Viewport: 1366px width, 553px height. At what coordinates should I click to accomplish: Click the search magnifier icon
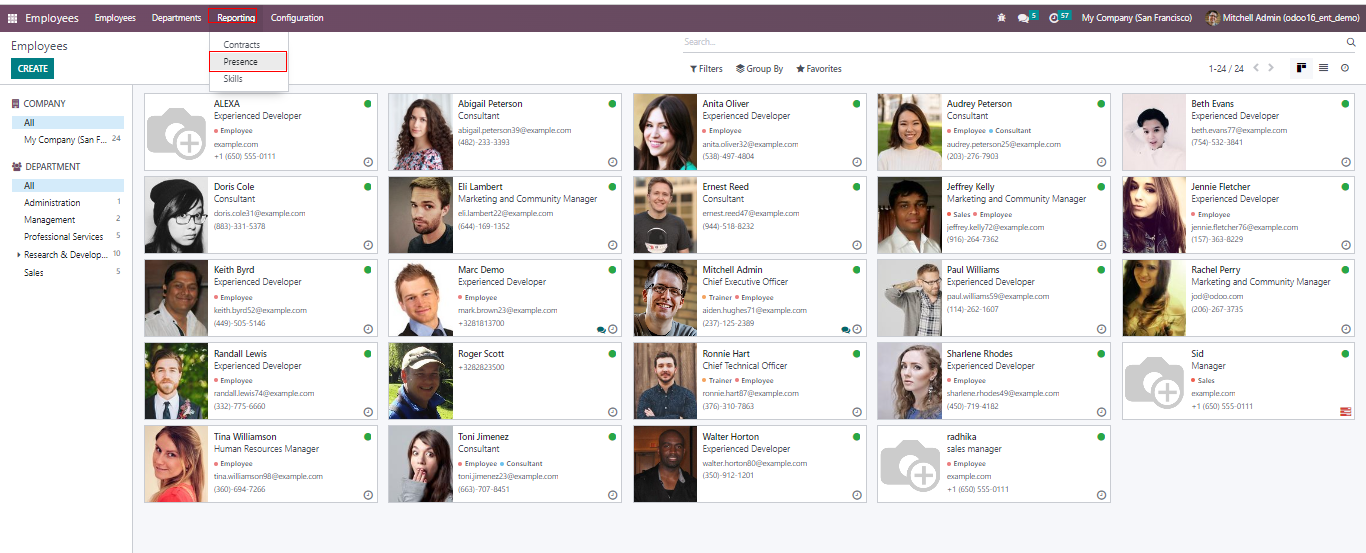point(1351,42)
